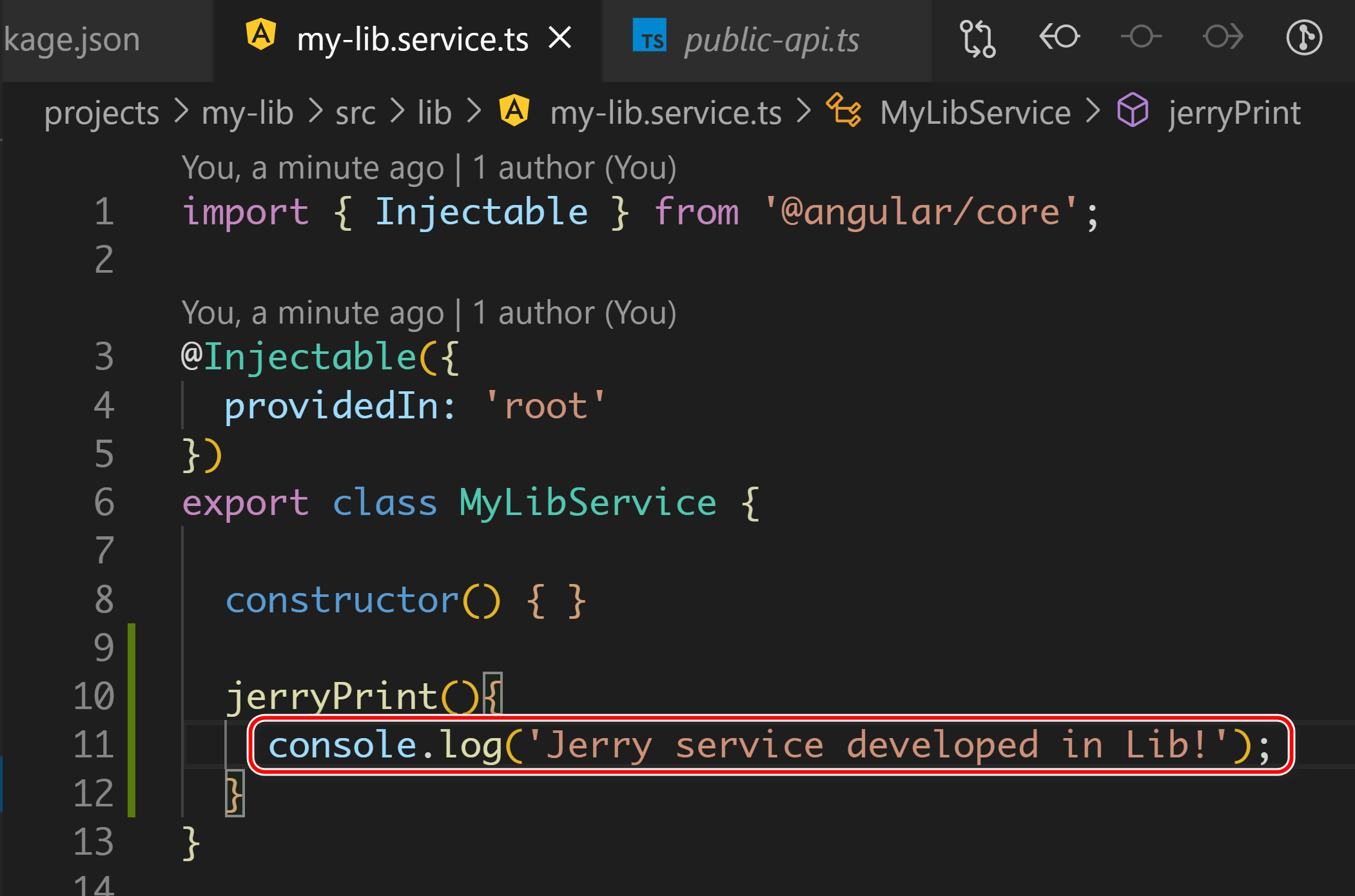1355x896 pixels.
Task: Go to next change circle-arrow icon
Action: [x=1223, y=37]
